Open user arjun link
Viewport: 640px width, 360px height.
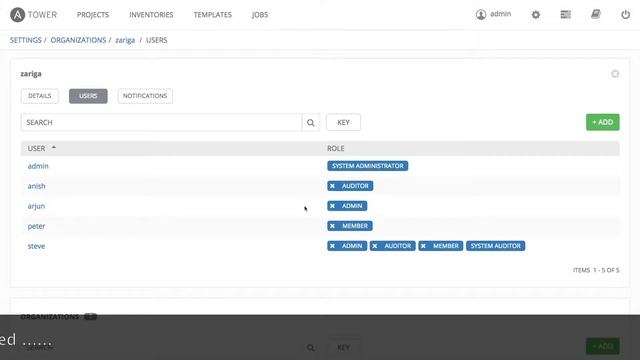click(36, 206)
